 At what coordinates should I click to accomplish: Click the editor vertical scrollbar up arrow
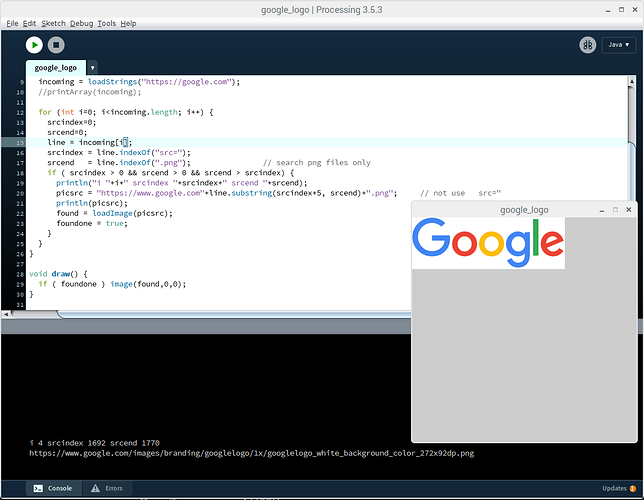pyautogui.click(x=632, y=81)
